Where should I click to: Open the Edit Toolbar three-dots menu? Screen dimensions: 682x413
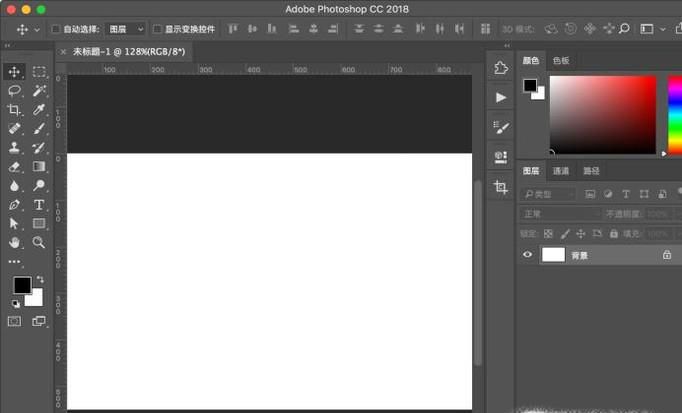[14, 262]
